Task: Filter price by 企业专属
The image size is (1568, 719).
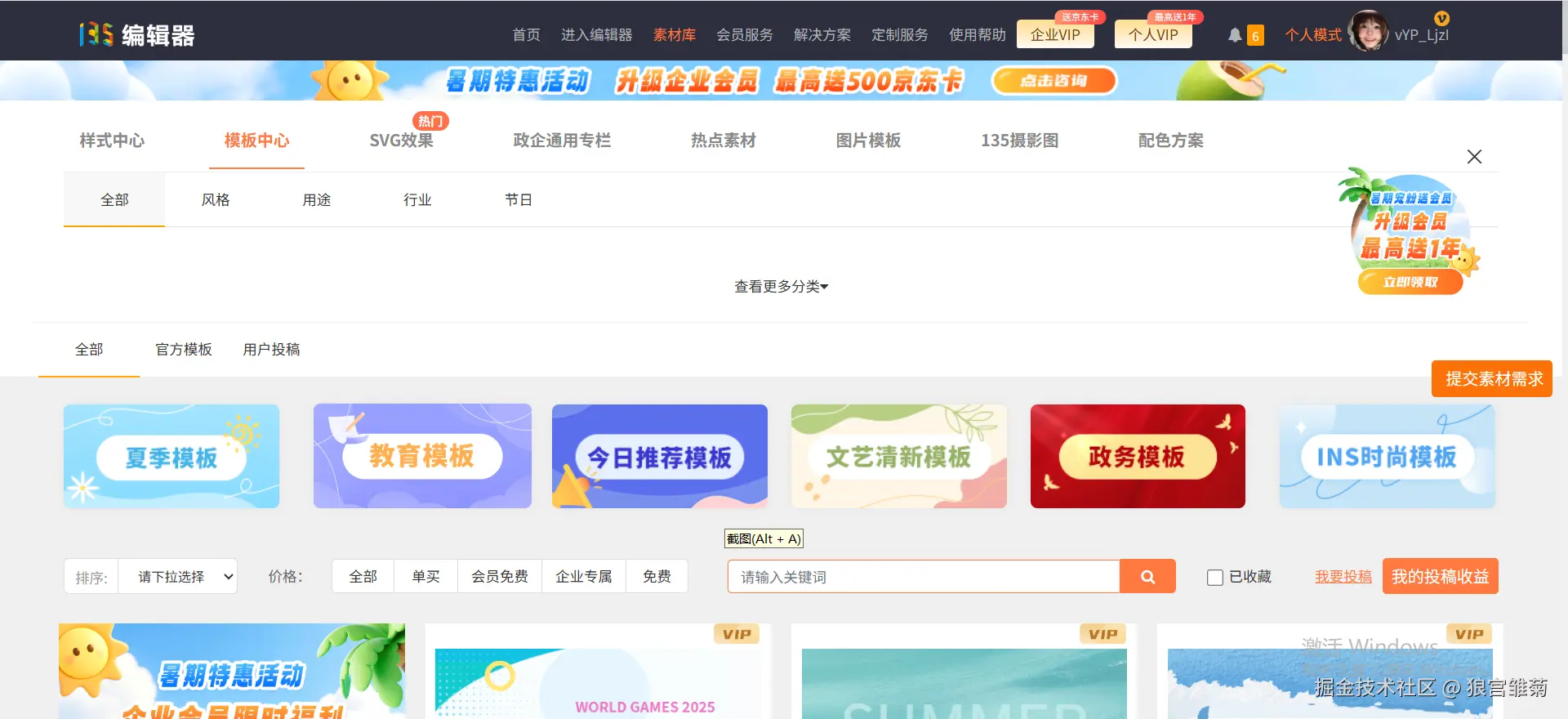Action: [584, 577]
